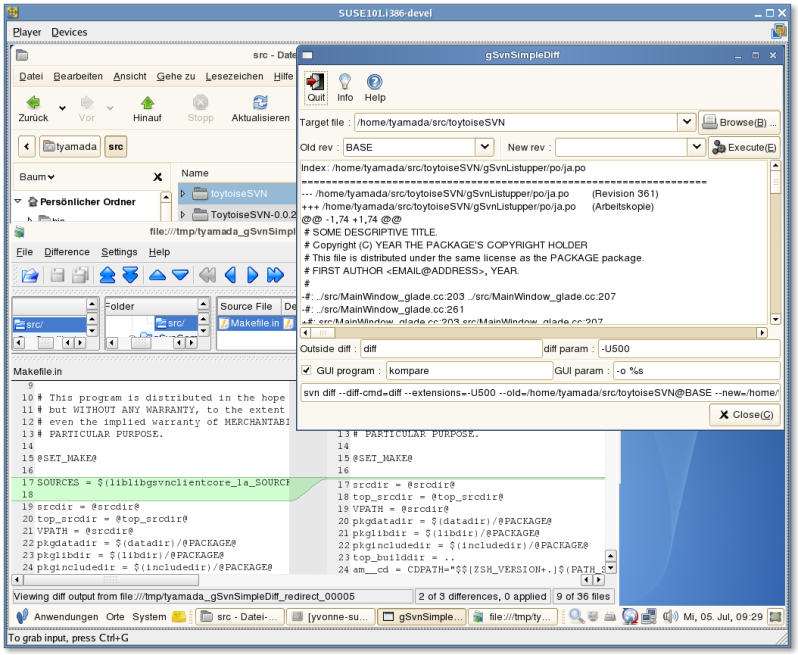Viewport: 798px width, 655px height.
Task: Click the diff param field with -U500
Action: click(689, 349)
